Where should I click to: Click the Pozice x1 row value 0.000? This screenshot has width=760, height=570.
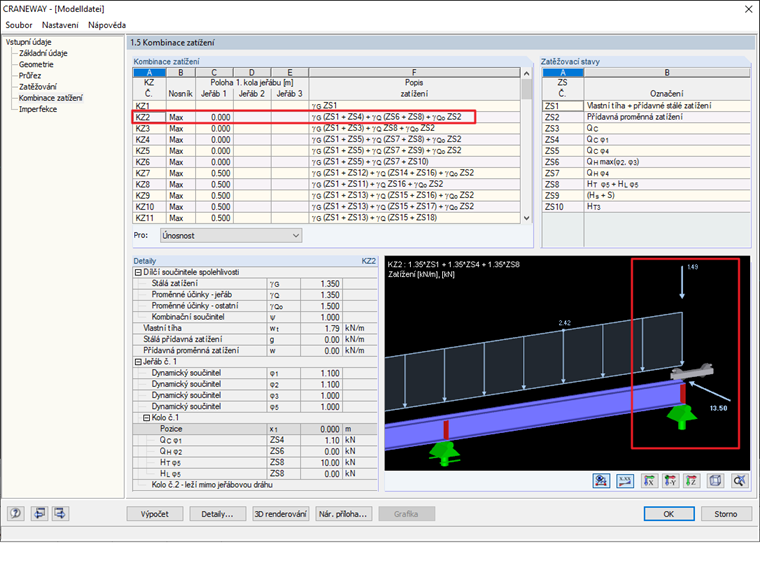321,429
